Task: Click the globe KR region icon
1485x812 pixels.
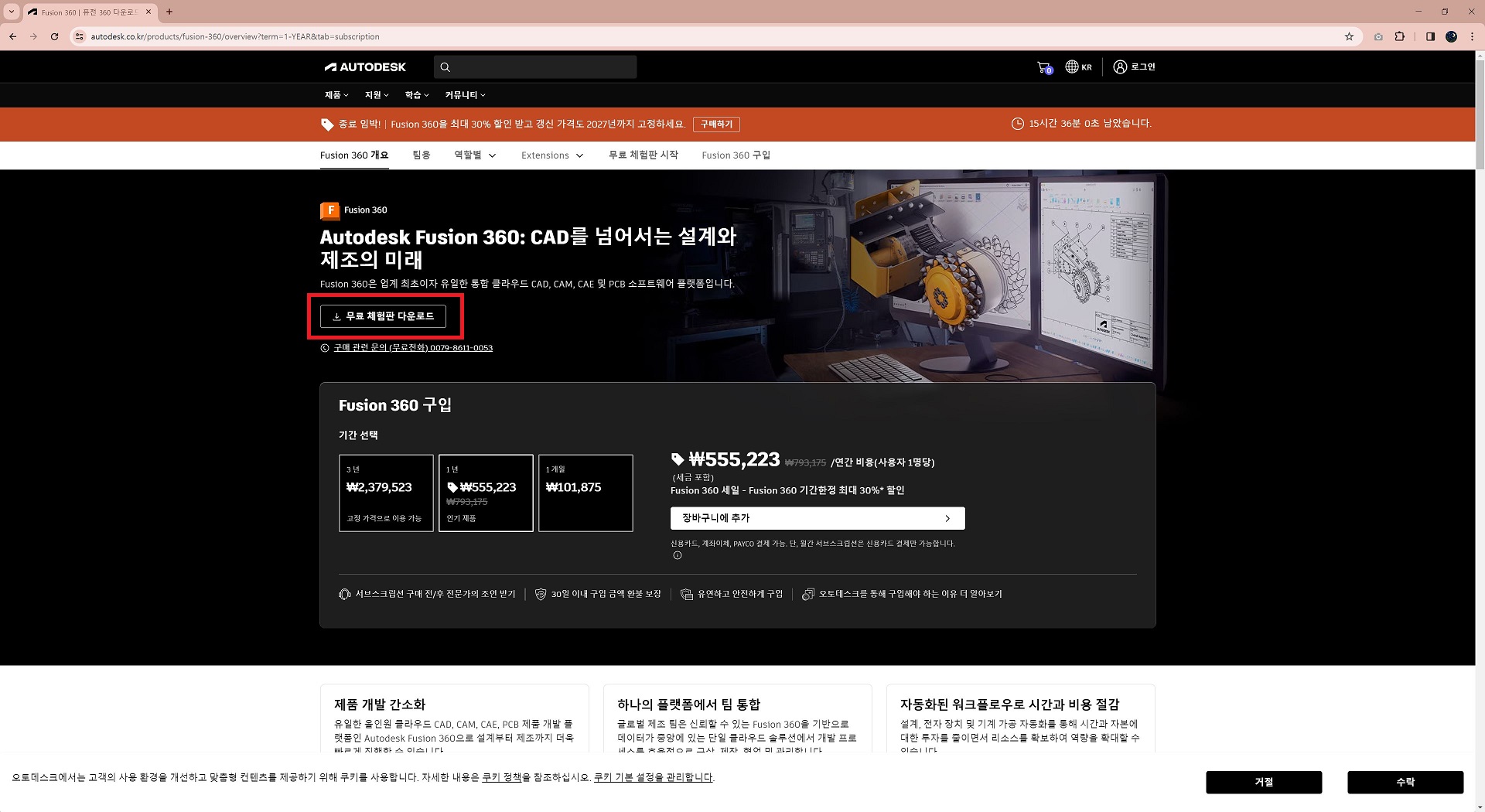Action: click(x=1078, y=67)
